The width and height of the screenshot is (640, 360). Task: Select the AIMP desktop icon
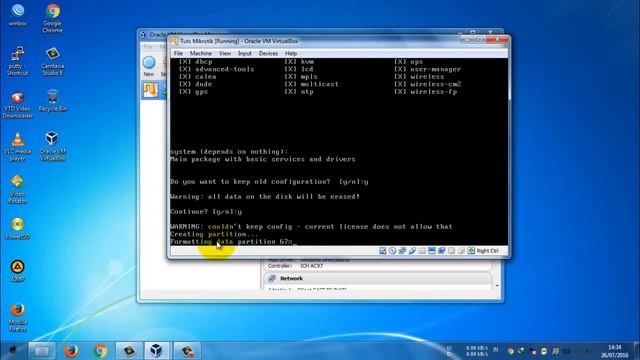tap(18, 271)
